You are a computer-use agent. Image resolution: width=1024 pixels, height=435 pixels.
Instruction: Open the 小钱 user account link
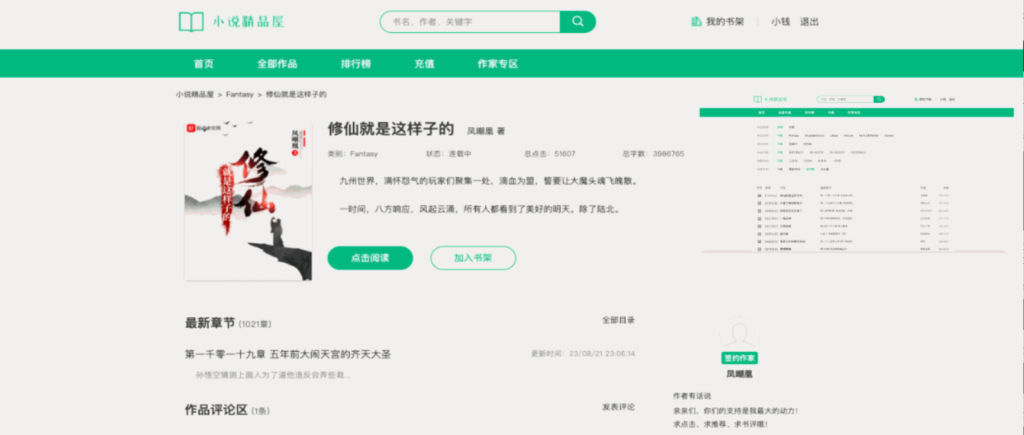[x=780, y=22]
